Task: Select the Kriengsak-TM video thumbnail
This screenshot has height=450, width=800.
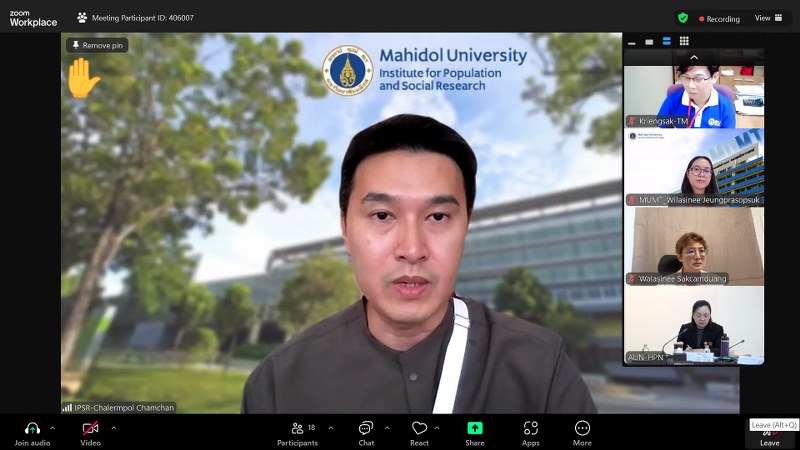Action: tap(694, 96)
